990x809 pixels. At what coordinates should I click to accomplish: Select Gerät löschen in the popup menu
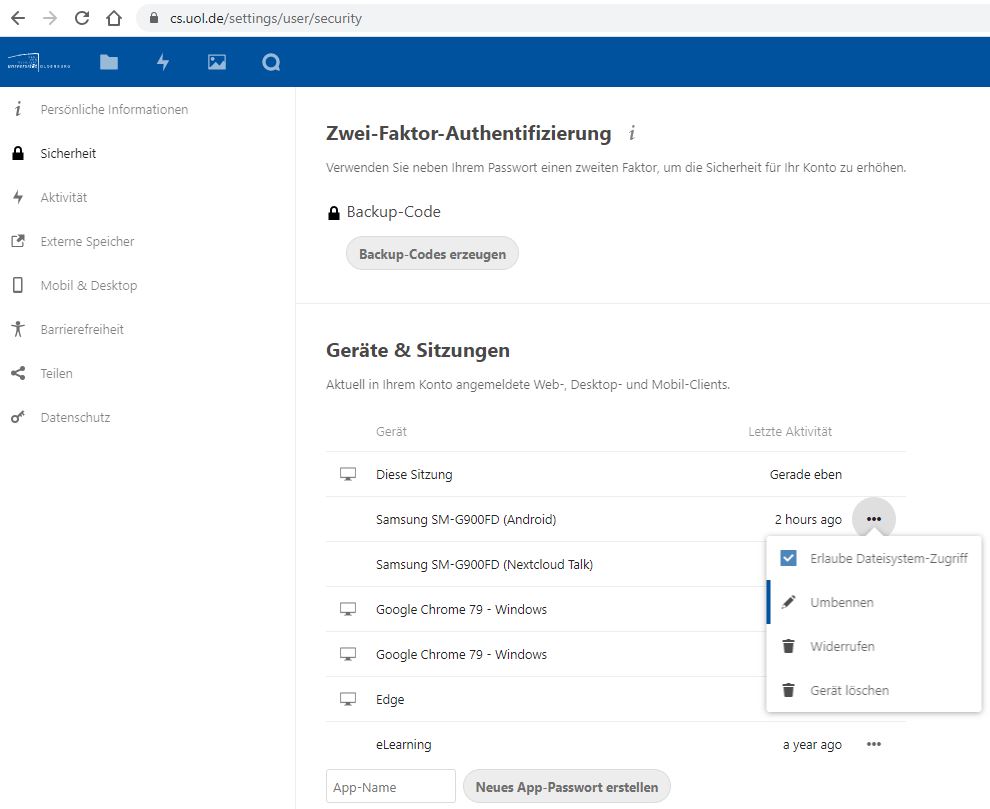point(849,690)
